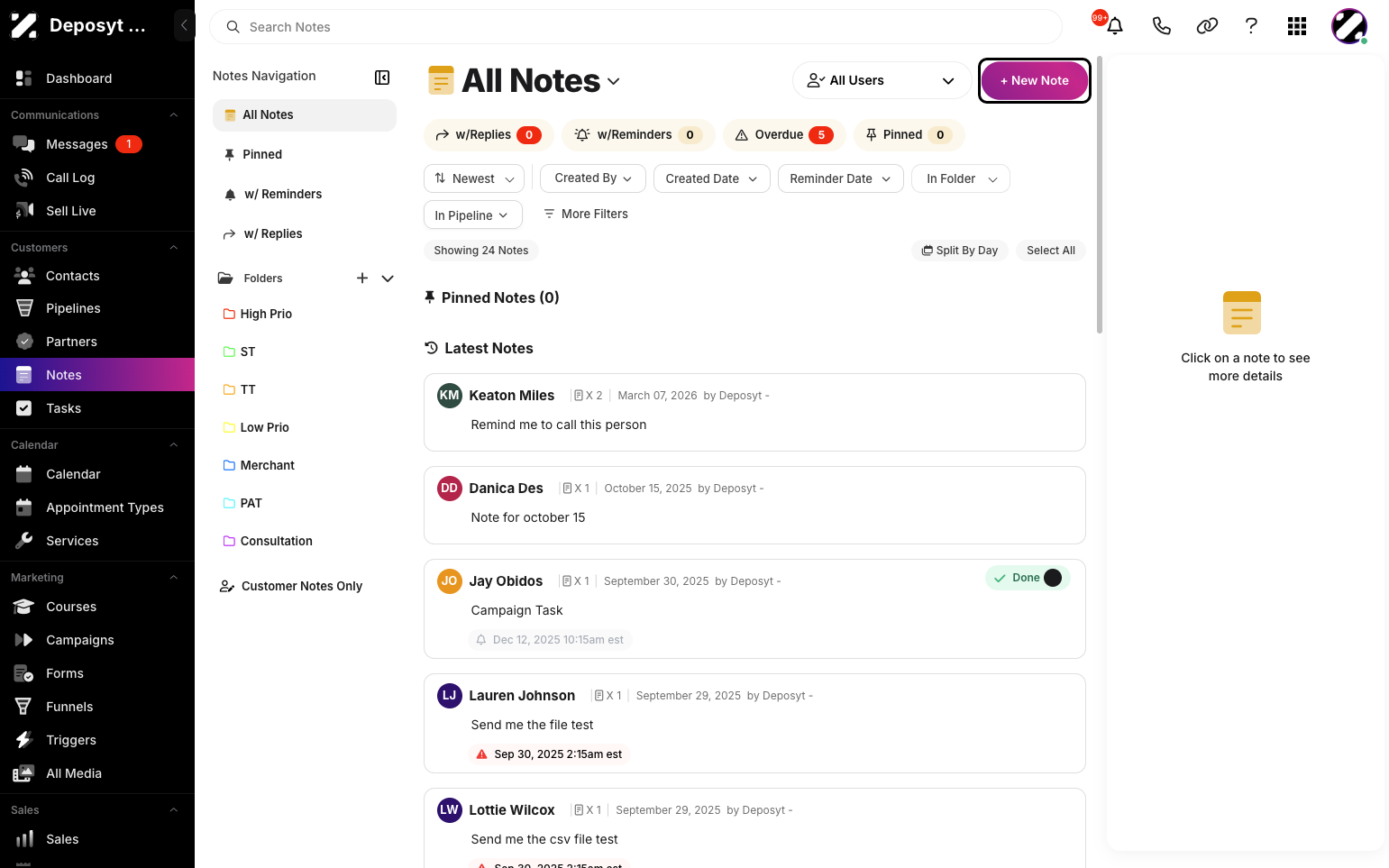Open the Newest sort dropdown
The width and height of the screenshot is (1389, 868).
(x=474, y=178)
